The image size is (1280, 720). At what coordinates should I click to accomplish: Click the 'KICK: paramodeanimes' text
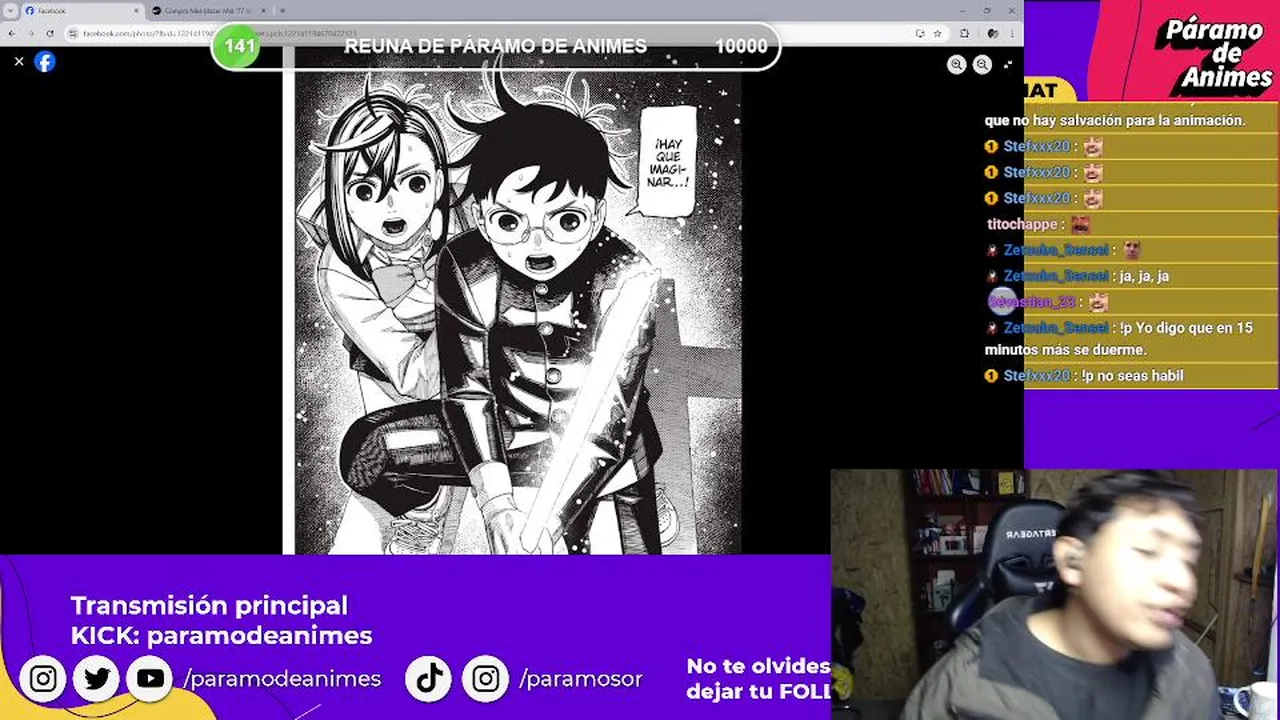(x=221, y=635)
